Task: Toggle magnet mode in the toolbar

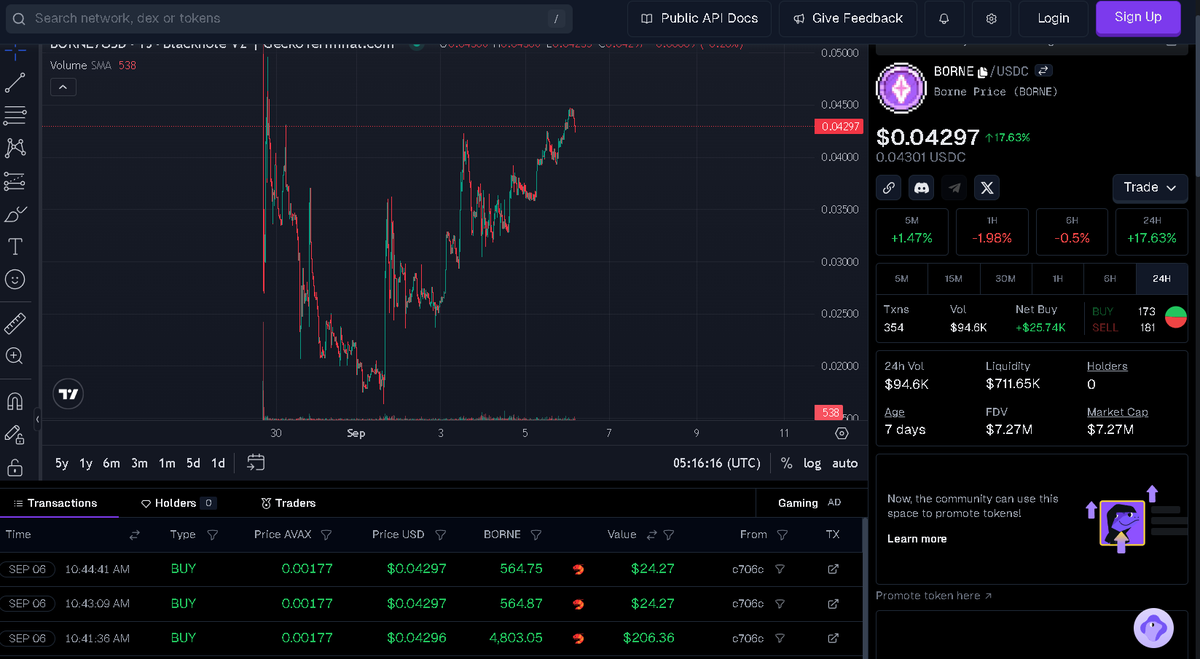Action: [x=14, y=400]
